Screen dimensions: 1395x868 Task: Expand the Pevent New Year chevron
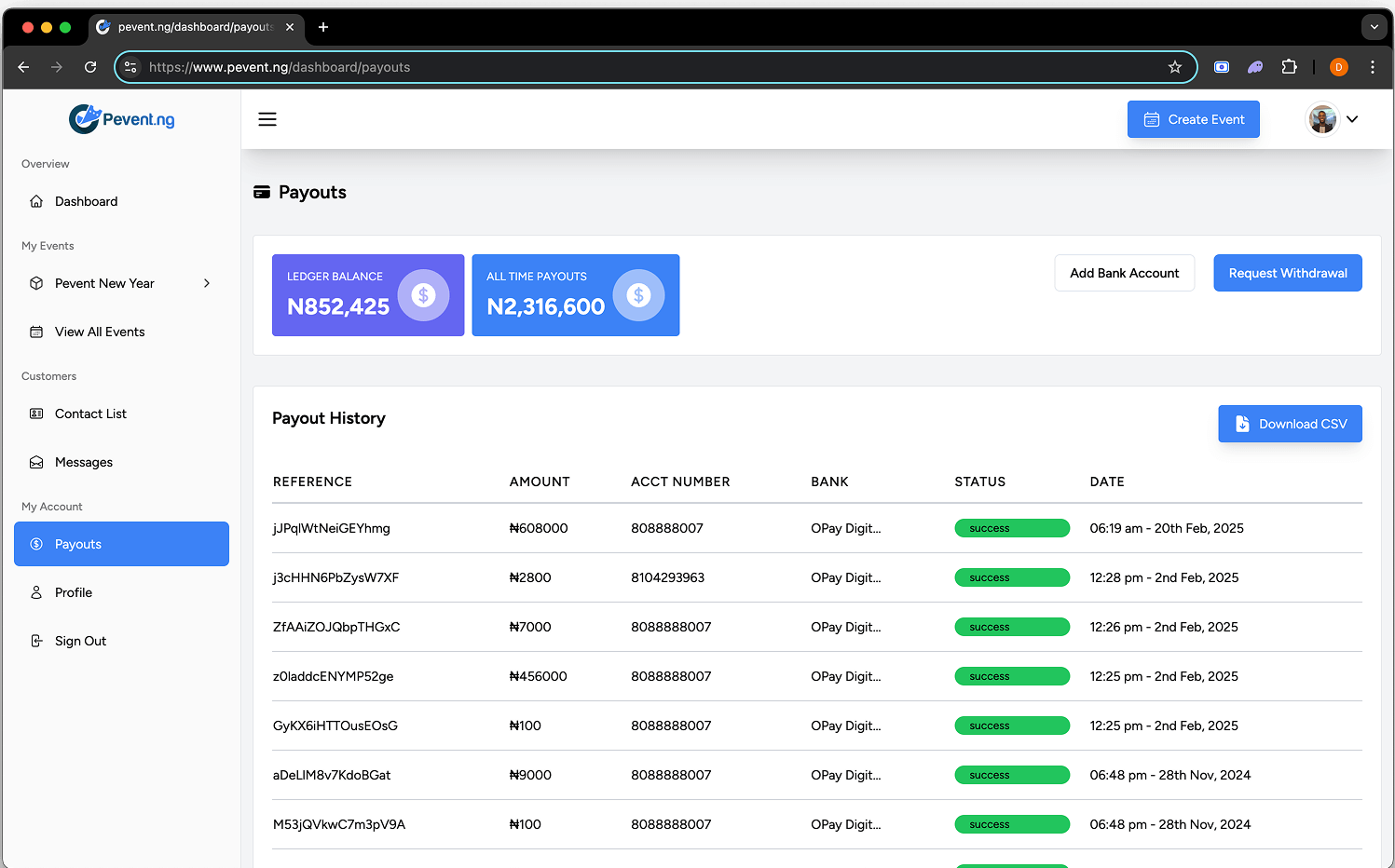(x=206, y=283)
